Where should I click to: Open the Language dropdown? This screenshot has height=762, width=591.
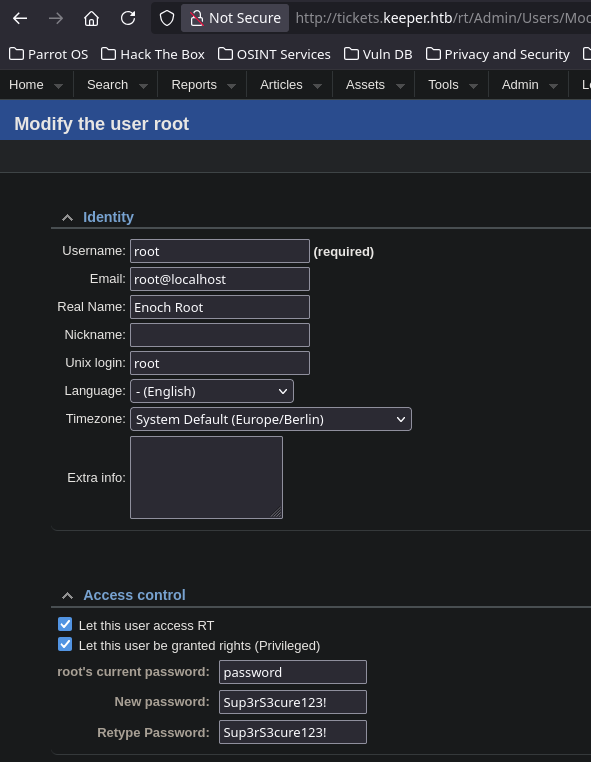coord(212,391)
